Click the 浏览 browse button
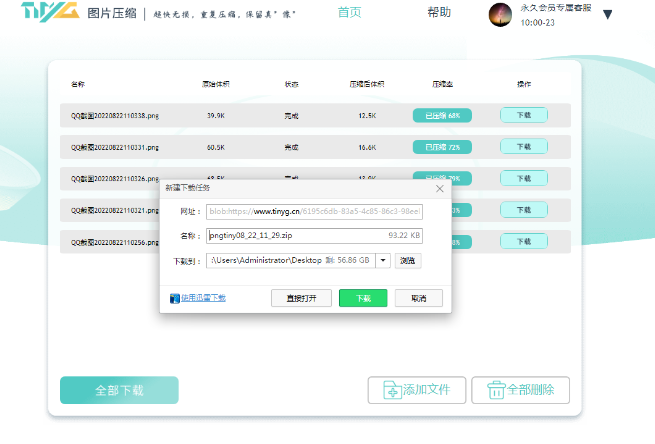The height and width of the screenshot is (444, 655). pos(408,261)
